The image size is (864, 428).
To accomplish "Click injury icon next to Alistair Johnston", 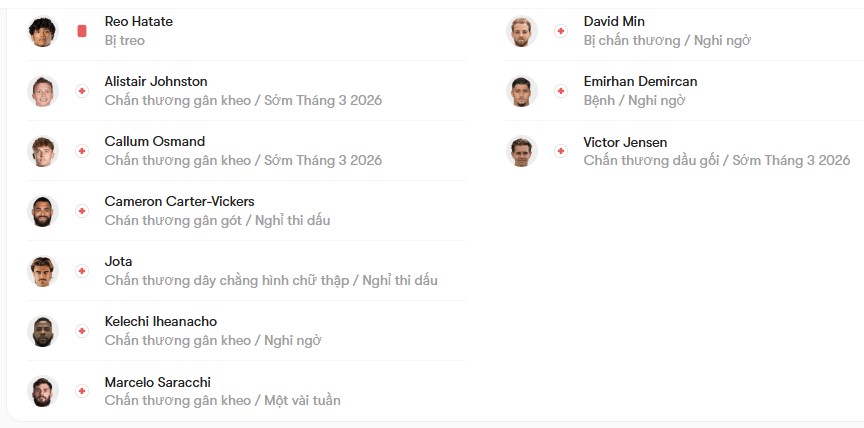I will click(82, 91).
